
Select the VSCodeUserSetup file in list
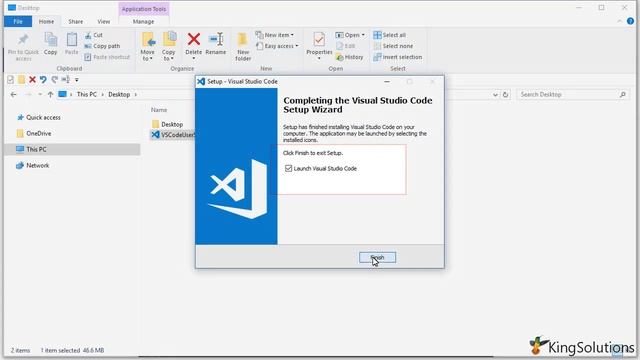[x=173, y=135]
